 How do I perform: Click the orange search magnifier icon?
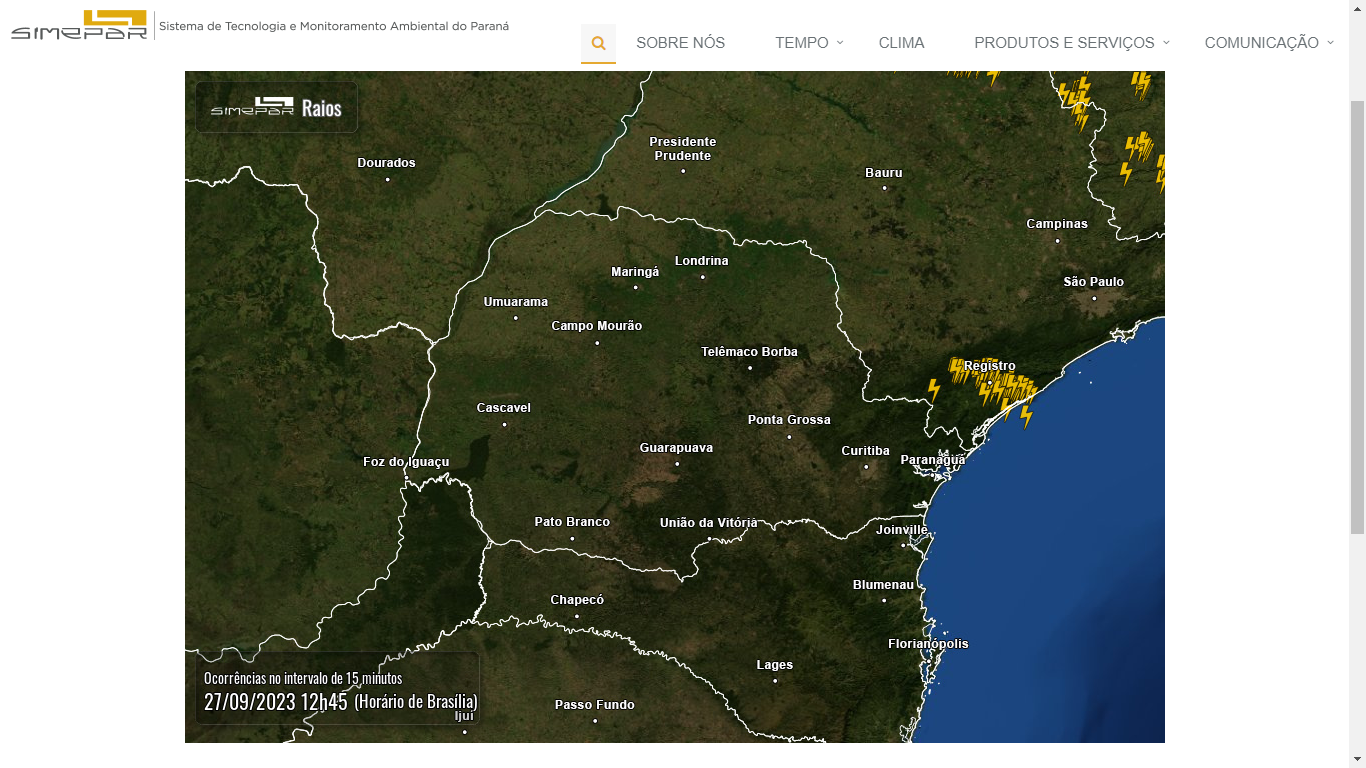click(x=598, y=43)
